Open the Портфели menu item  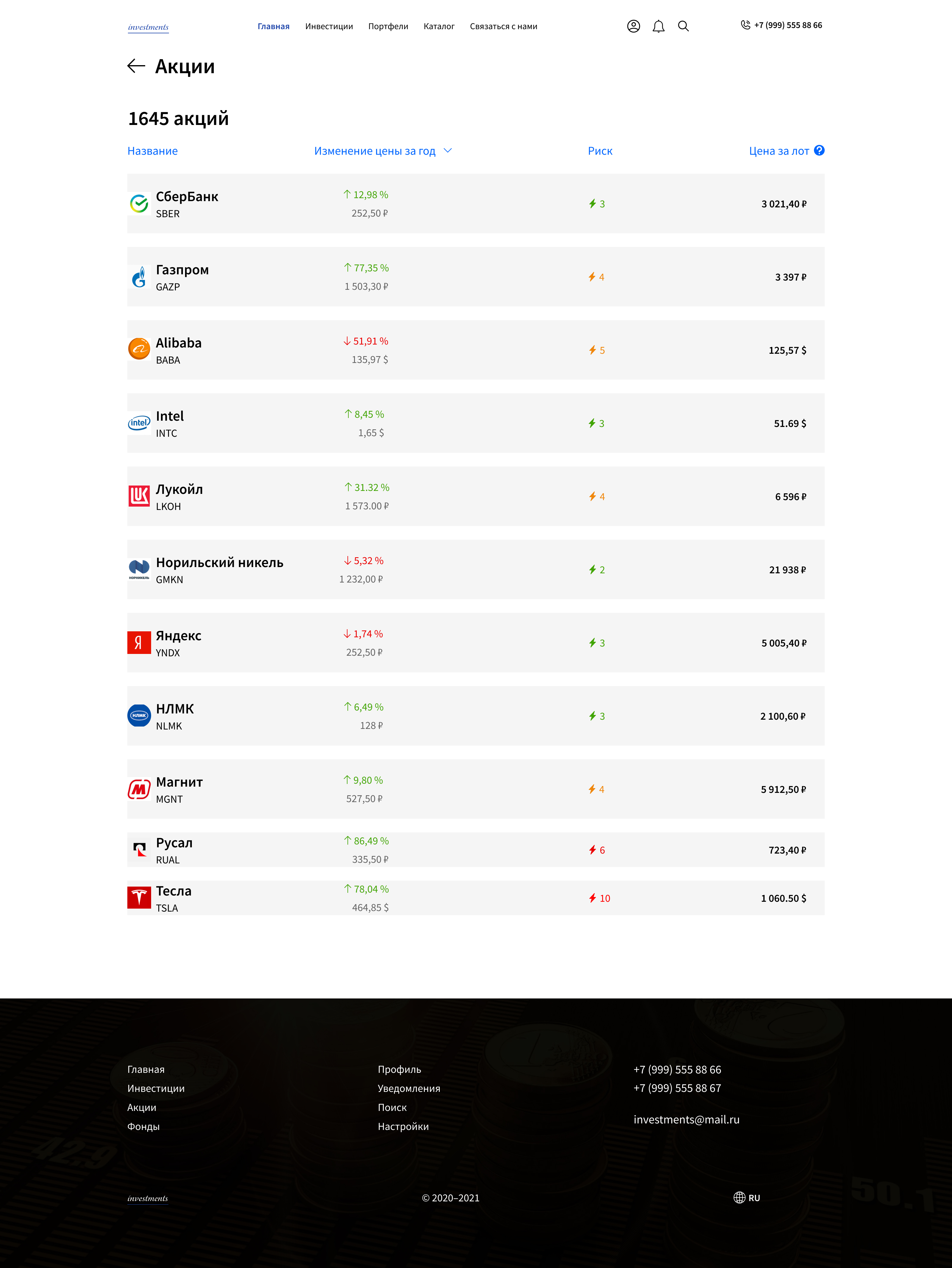388,26
